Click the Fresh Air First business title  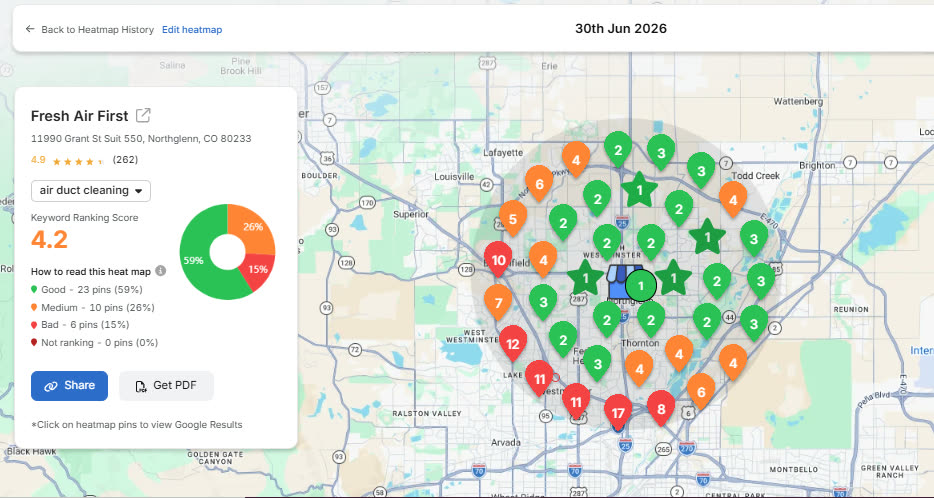tap(79, 116)
